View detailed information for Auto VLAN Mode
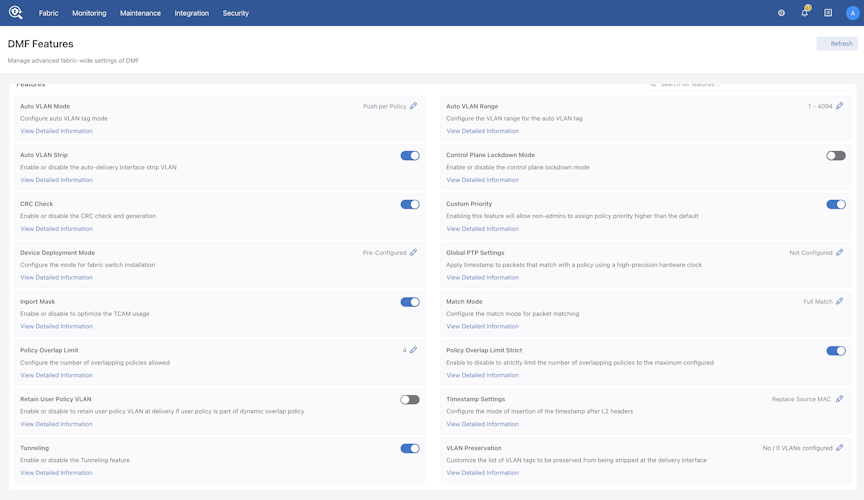This screenshot has width=864, height=500. [56, 131]
